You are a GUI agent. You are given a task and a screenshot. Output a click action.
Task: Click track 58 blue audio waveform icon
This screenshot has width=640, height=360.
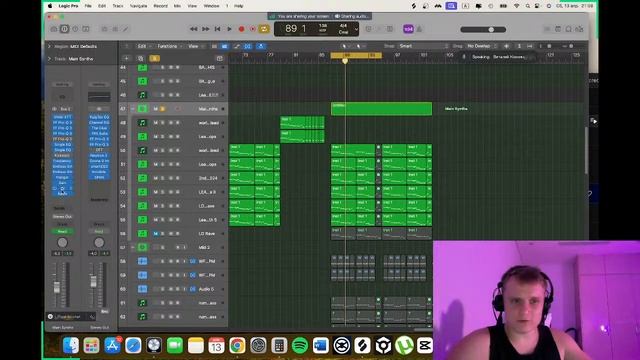point(142,261)
